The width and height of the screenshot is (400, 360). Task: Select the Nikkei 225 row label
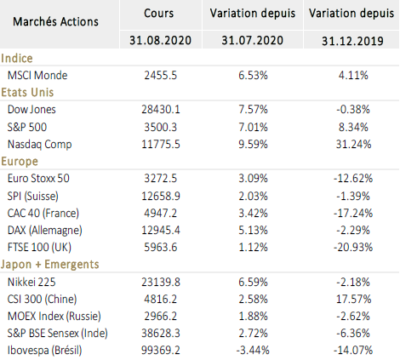[x=31, y=282]
